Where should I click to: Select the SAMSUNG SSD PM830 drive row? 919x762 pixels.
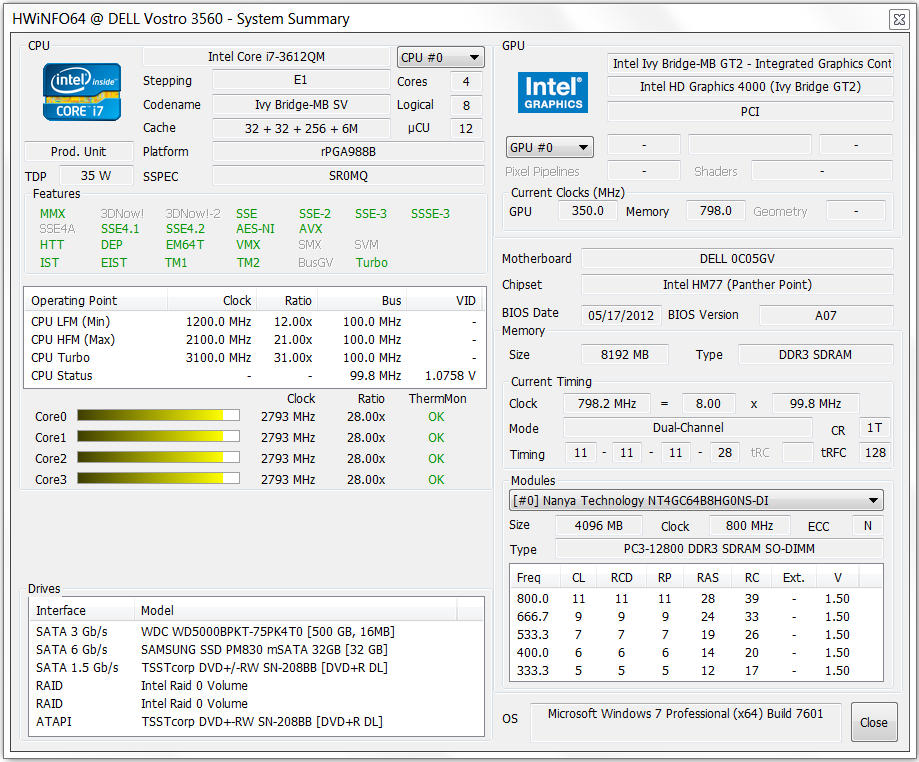(257, 649)
